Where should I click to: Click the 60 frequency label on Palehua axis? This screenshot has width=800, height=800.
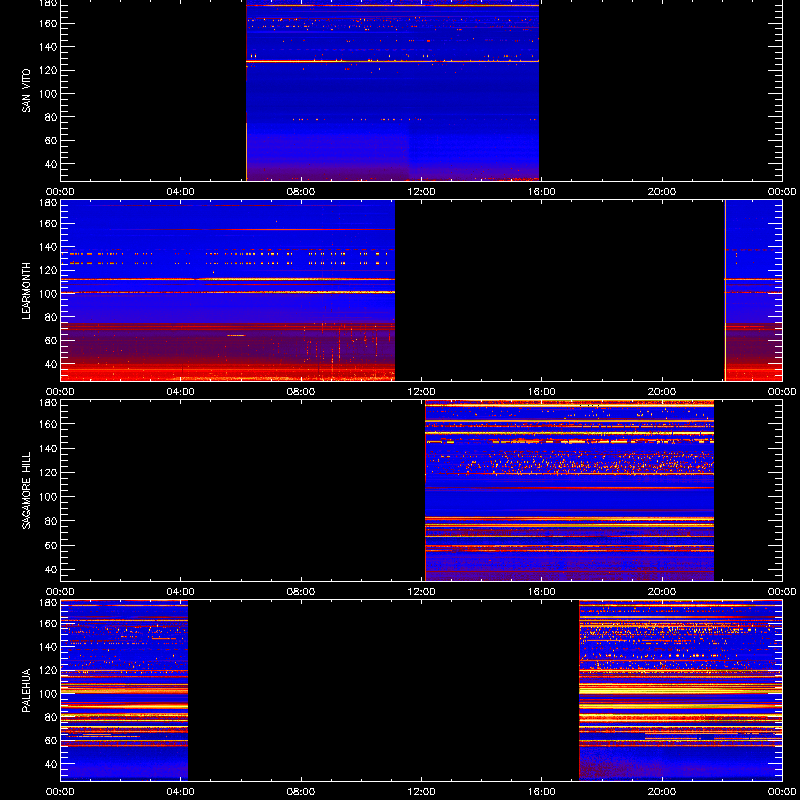tap(53, 741)
